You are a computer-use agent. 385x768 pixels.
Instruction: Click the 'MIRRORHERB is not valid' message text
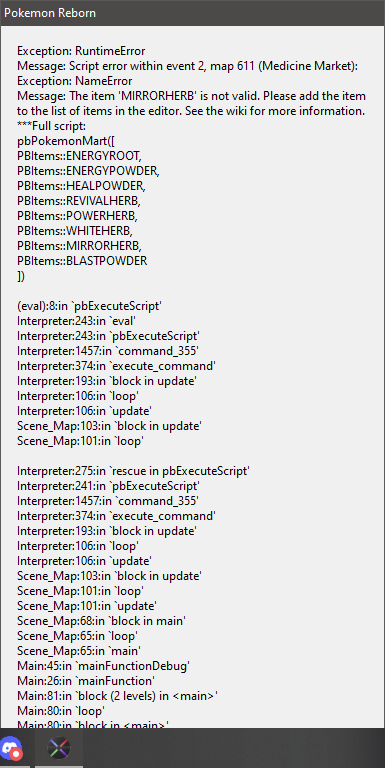pyautogui.click(x=192, y=103)
